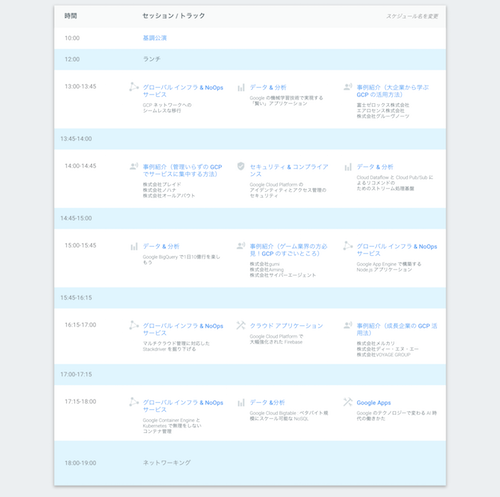500x497 pixels.
Task: Open 事例紹介(ゲーム業界の方必見!) session link
Action: 288,250
